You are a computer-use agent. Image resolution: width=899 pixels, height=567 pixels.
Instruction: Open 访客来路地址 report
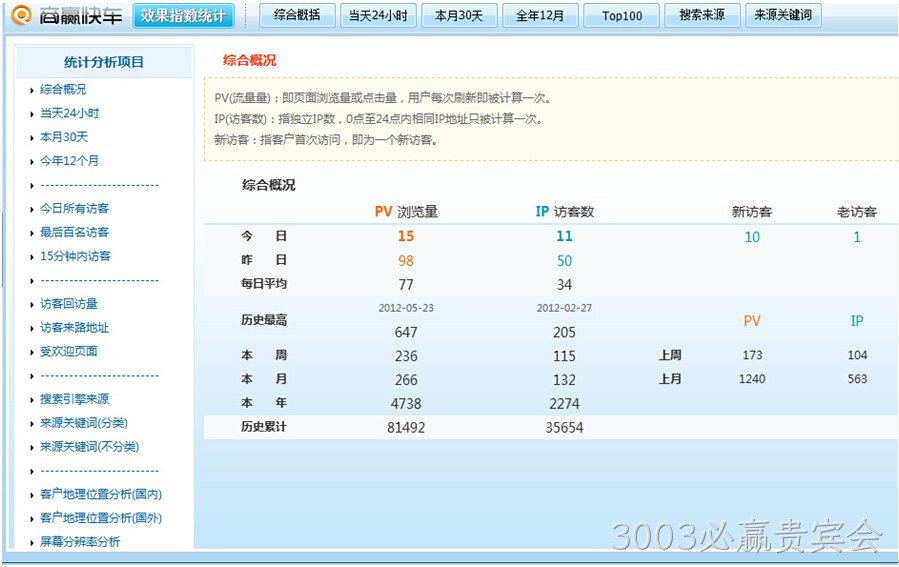[75, 328]
